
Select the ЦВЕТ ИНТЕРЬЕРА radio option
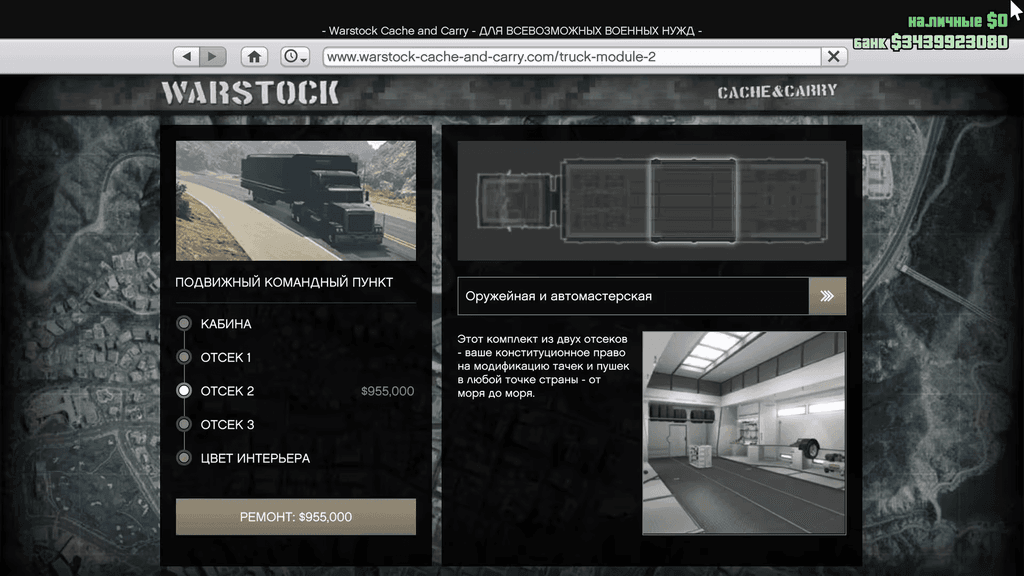[184, 458]
